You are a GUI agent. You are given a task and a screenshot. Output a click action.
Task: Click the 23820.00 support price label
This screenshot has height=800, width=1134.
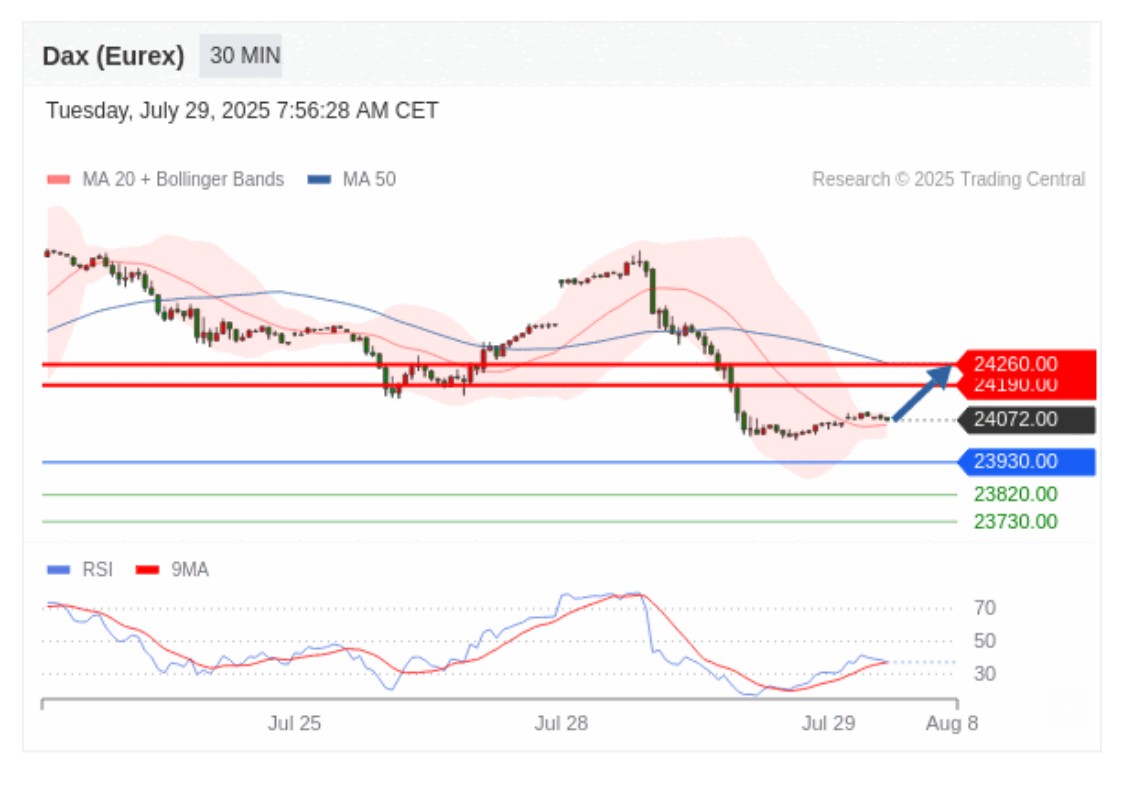tap(1015, 495)
